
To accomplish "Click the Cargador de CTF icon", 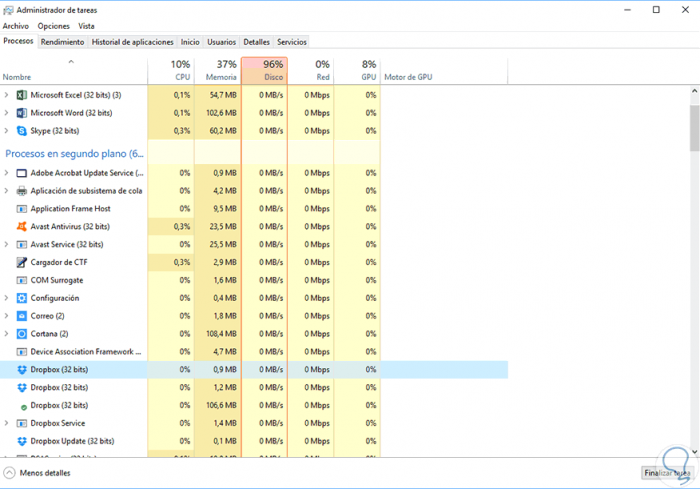I will [21, 262].
